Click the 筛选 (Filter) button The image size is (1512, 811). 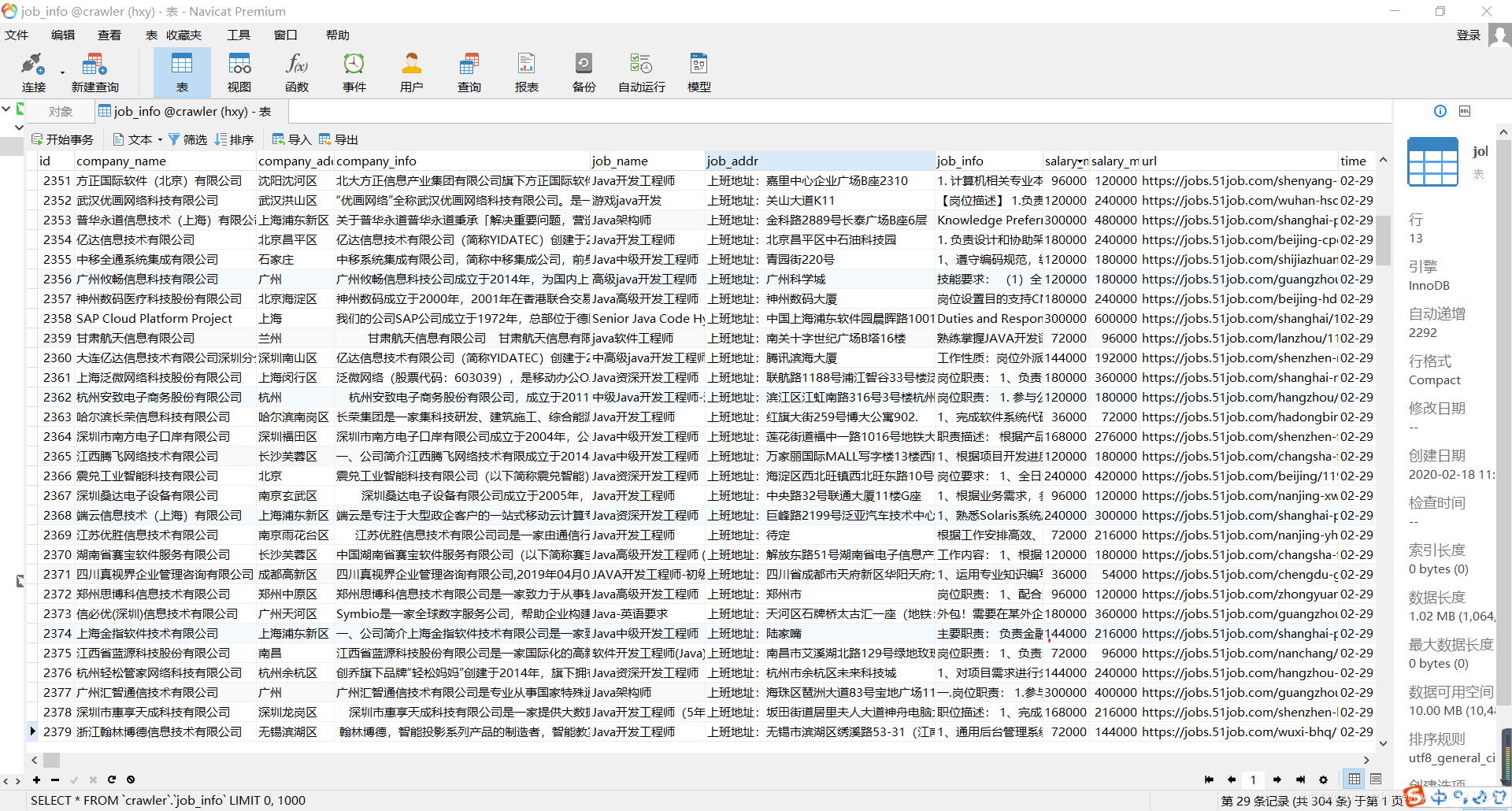pos(187,139)
